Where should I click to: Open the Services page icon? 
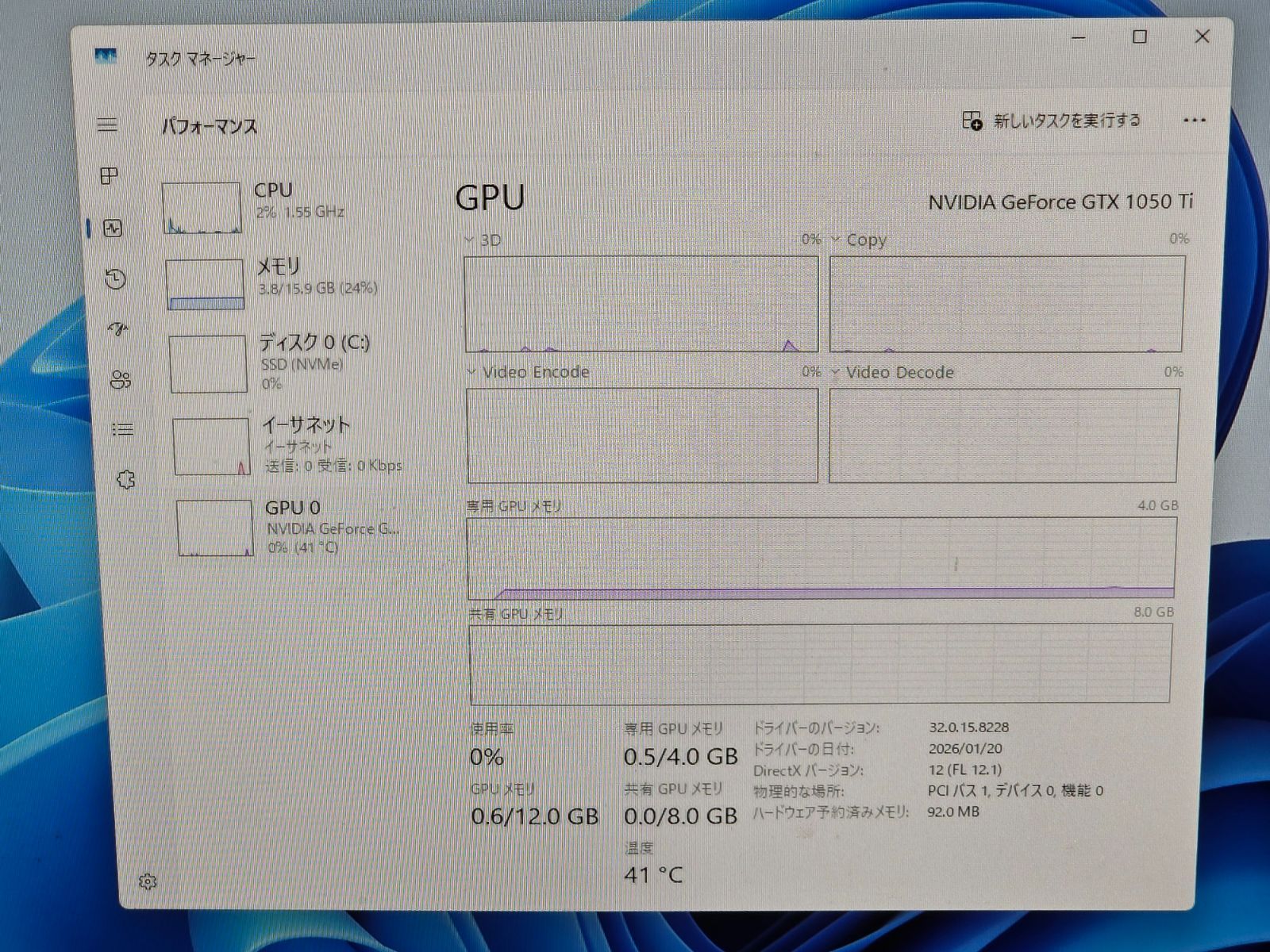tap(125, 479)
